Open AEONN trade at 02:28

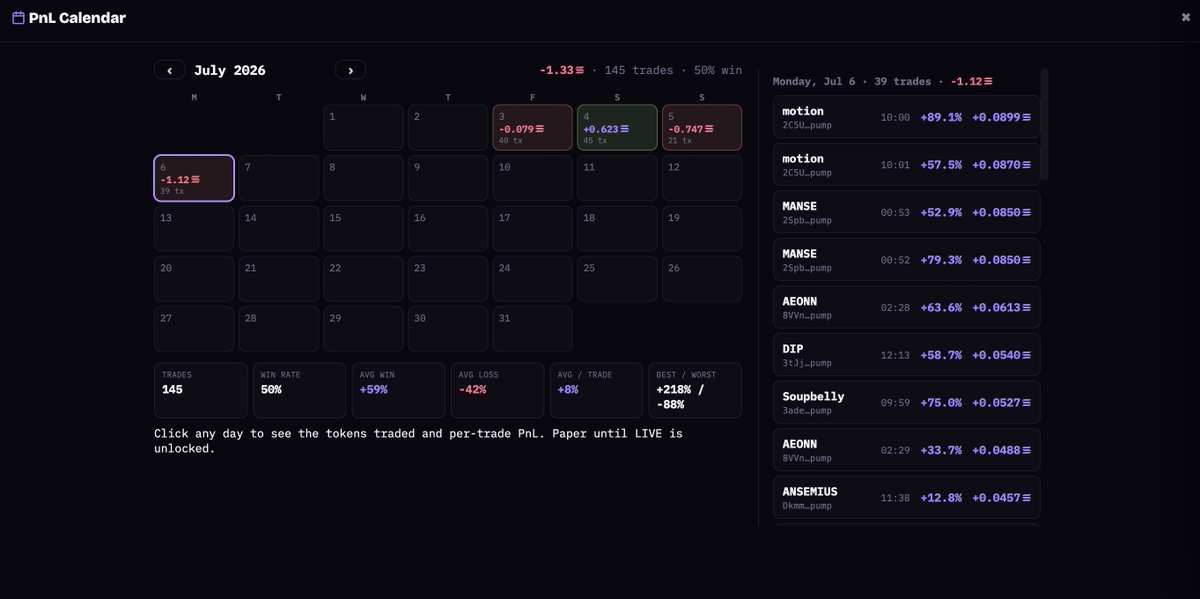click(x=906, y=307)
